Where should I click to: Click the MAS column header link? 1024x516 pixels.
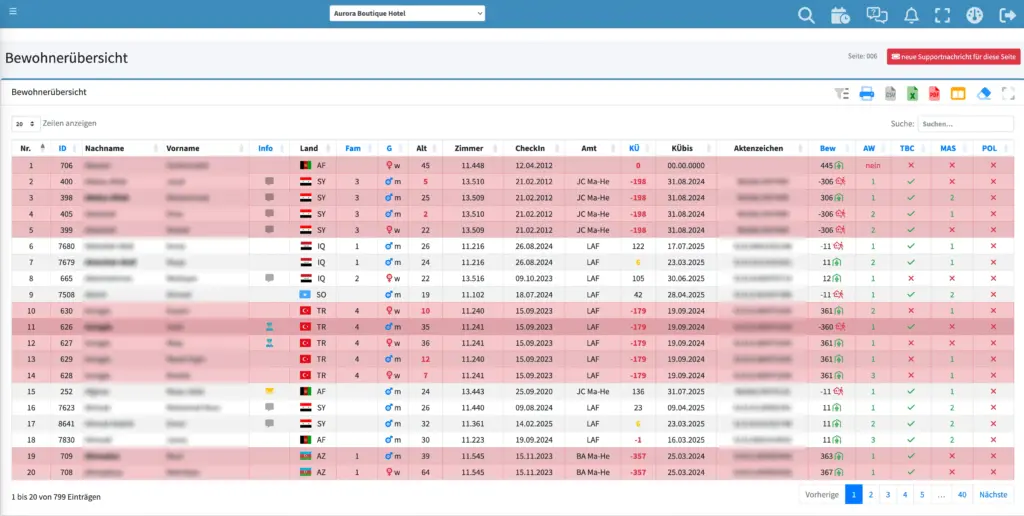point(948,148)
